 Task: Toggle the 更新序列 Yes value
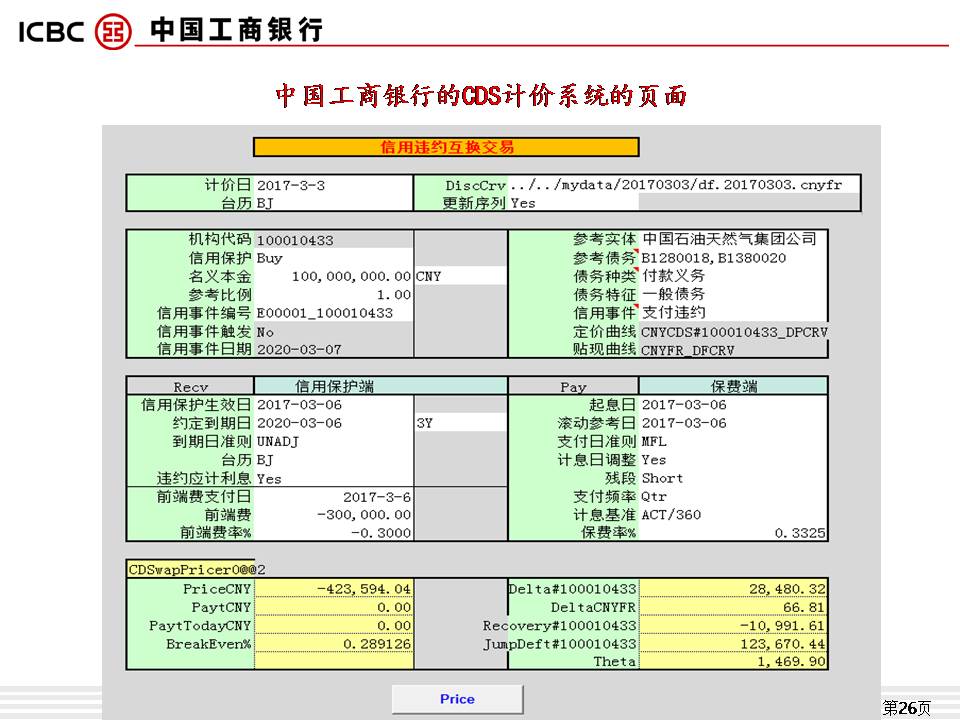tap(583, 203)
